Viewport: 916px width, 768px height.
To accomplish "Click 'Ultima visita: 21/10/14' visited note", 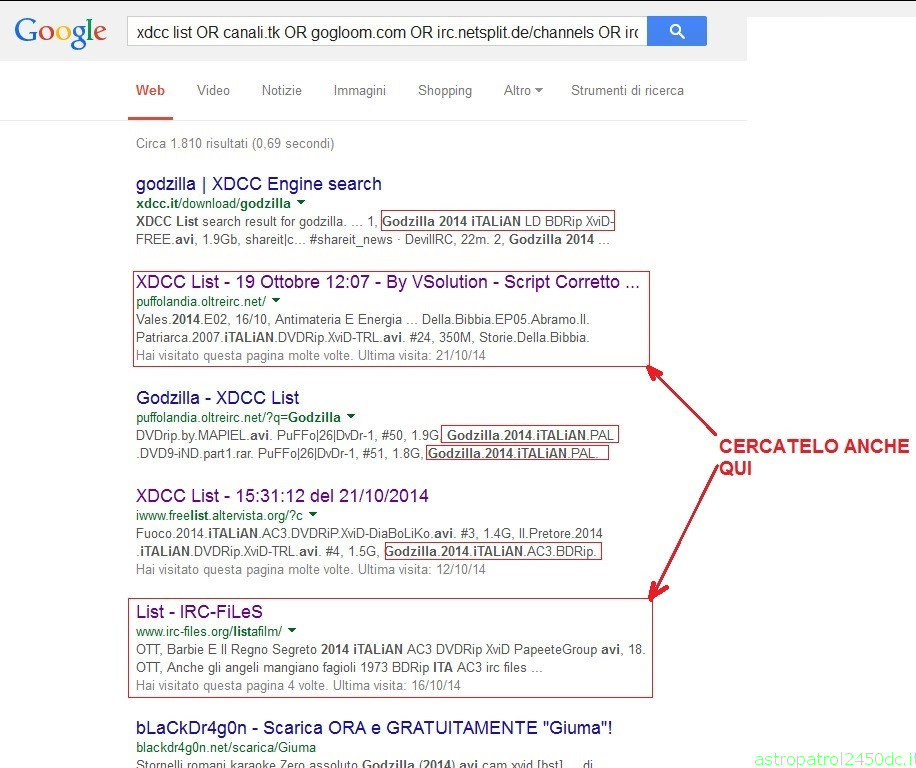I will (422, 356).
